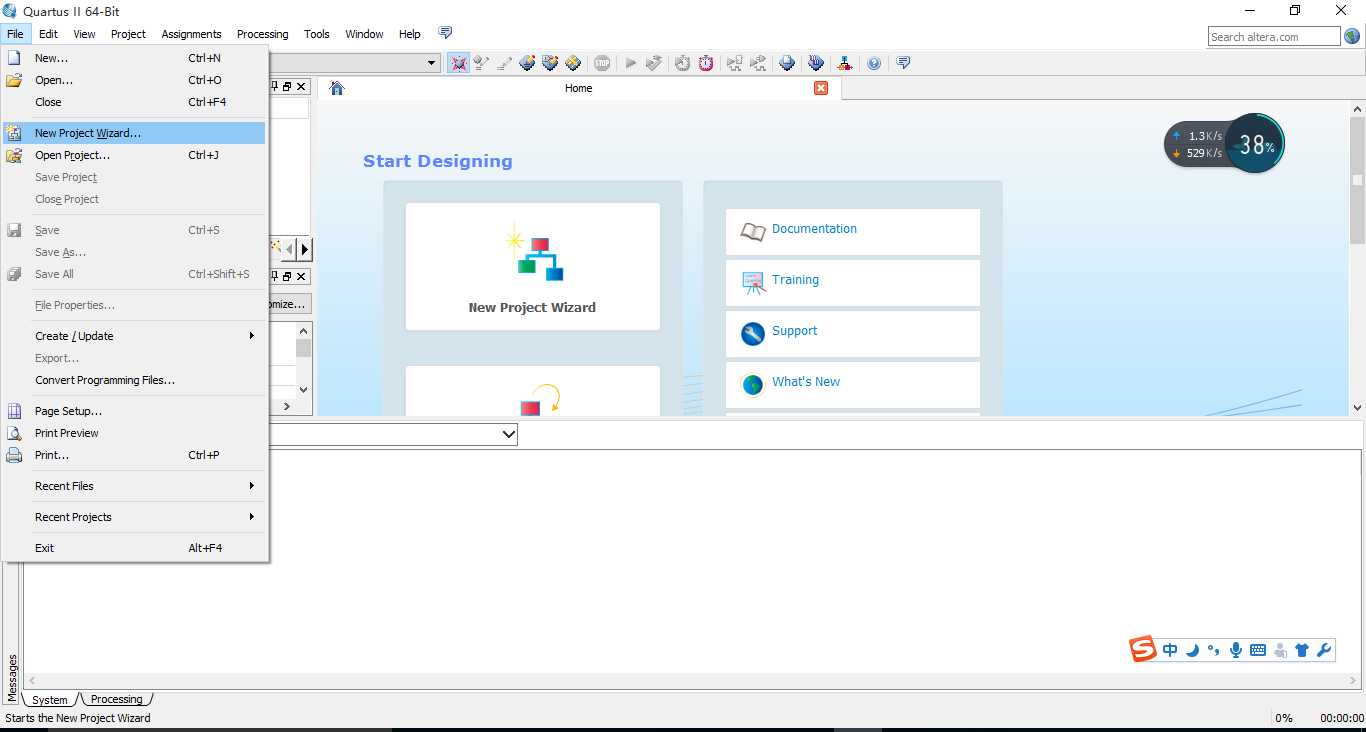
Task: Click the gray stopwatch toolbar icon
Action: 682,63
